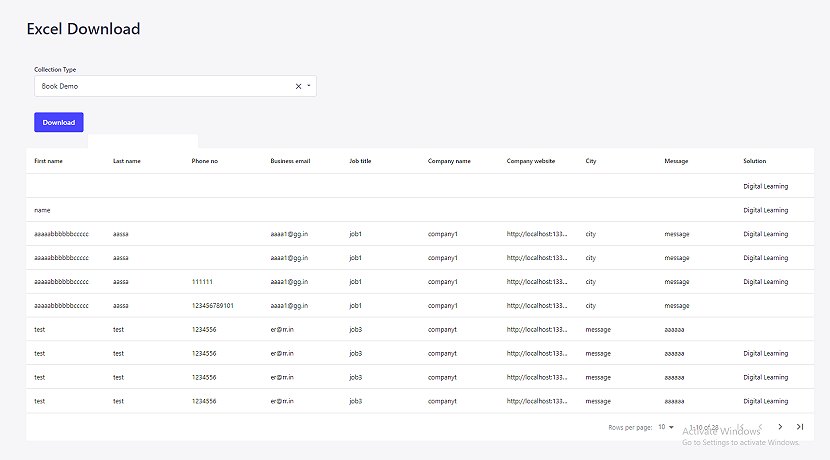Select the row with phone 123456789101
The width and height of the screenshot is (830, 460).
click(420, 305)
